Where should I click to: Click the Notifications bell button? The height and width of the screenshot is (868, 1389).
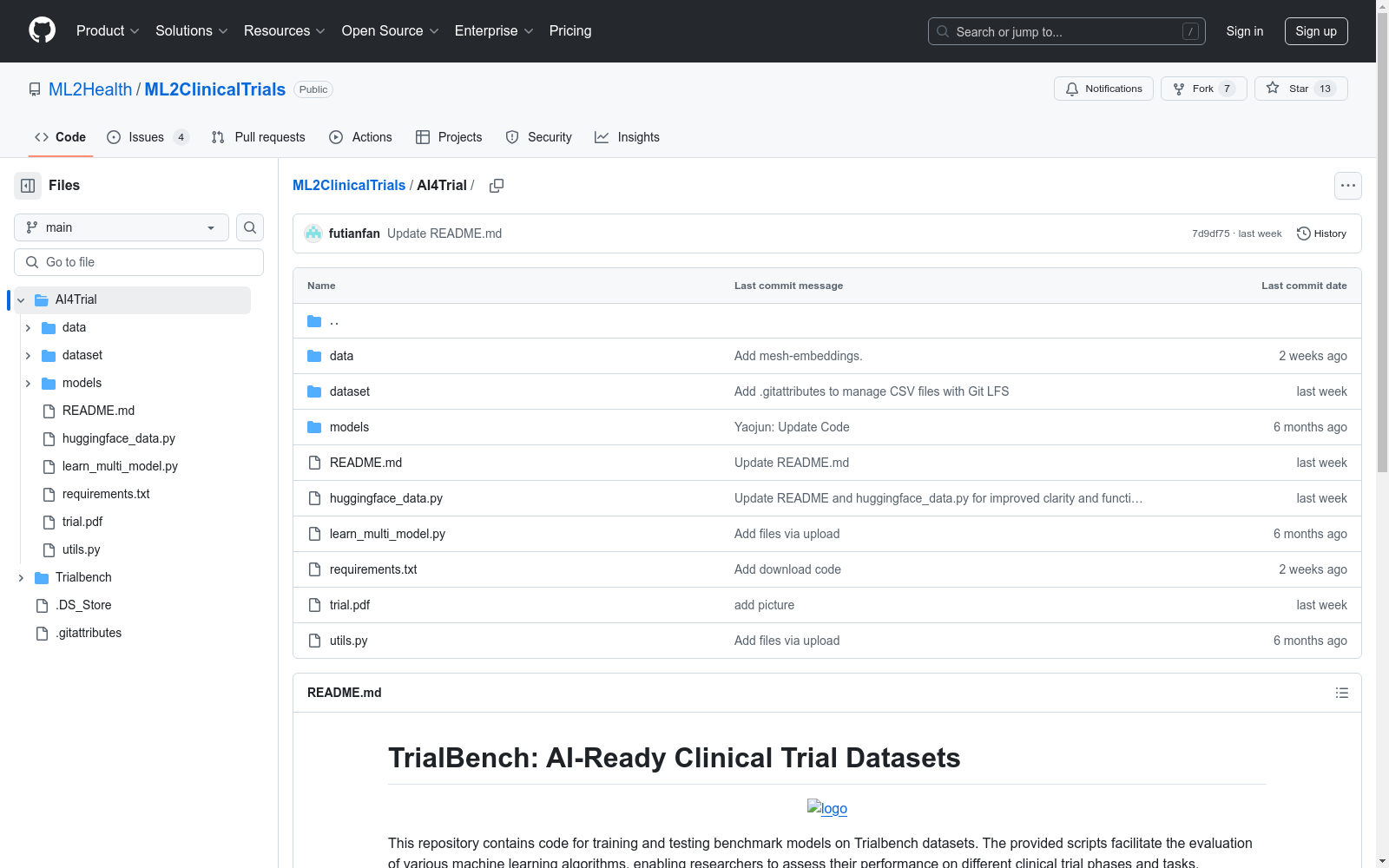[x=1103, y=89]
